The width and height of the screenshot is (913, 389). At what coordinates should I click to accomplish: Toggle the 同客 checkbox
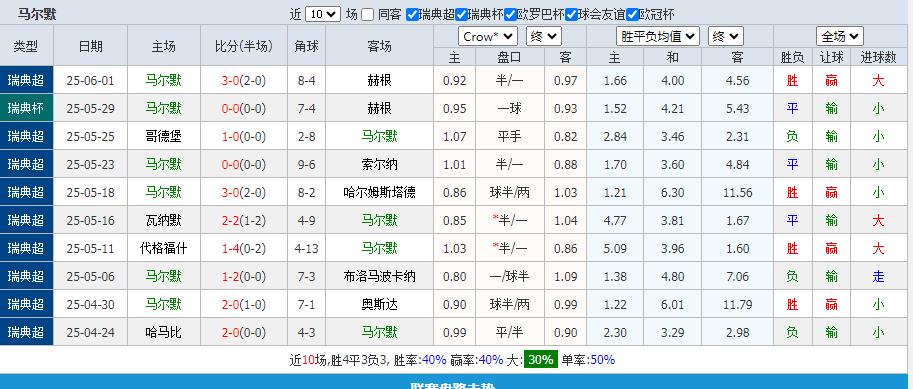click(x=367, y=15)
